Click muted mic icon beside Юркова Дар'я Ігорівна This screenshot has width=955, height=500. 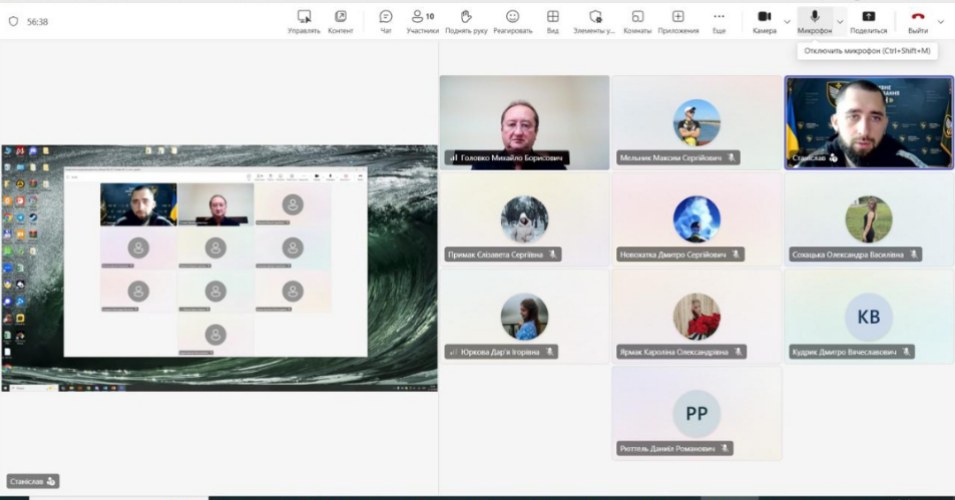[x=549, y=351]
